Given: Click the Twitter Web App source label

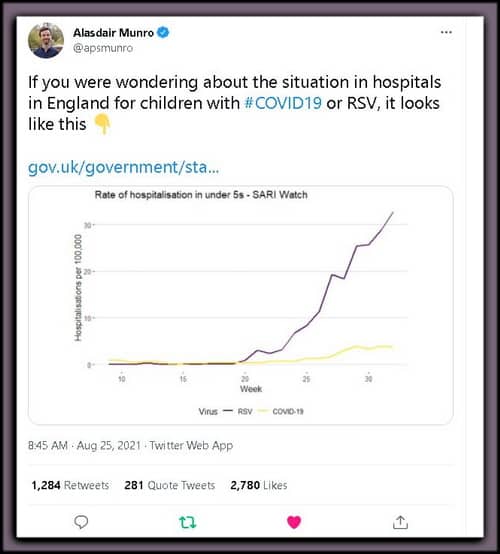Looking at the screenshot, I should coord(191,445).
